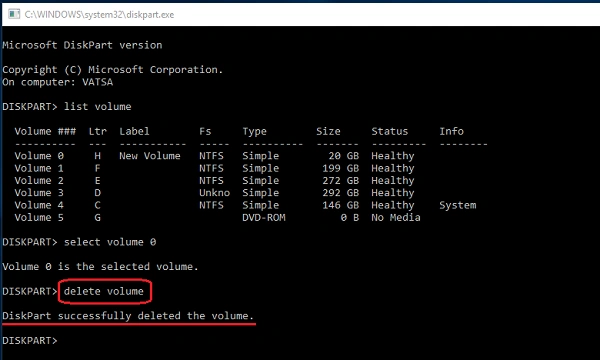The image size is (600, 360).
Task: Click the 'Label' column header
Action: point(134,131)
